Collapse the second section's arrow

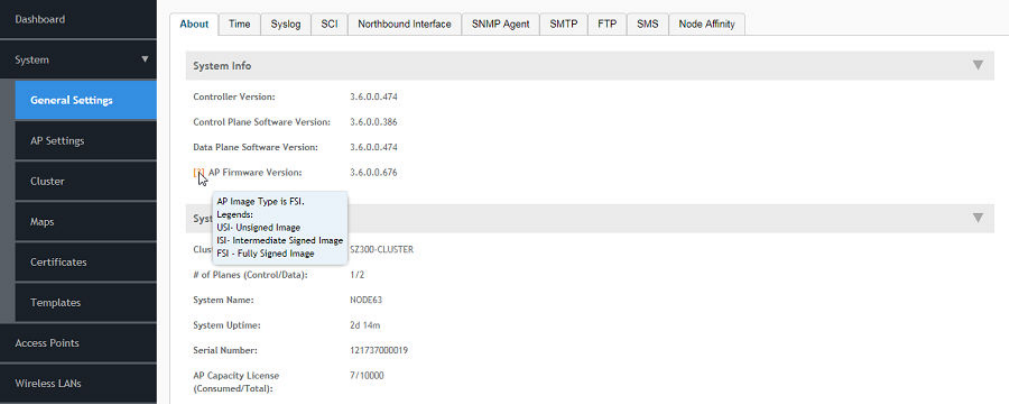pos(977,218)
